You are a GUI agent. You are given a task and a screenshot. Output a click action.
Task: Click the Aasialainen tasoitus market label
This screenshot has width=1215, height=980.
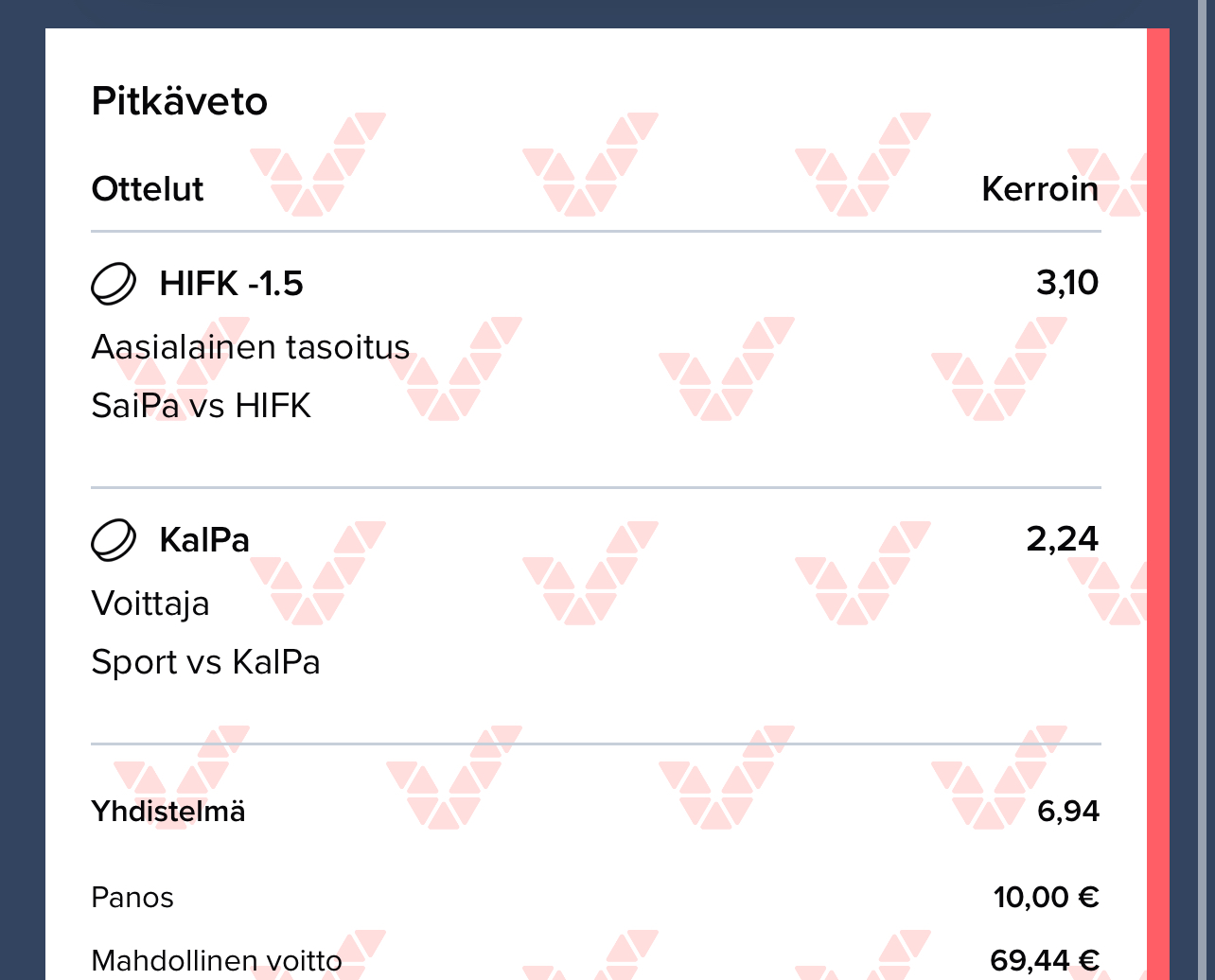250,347
